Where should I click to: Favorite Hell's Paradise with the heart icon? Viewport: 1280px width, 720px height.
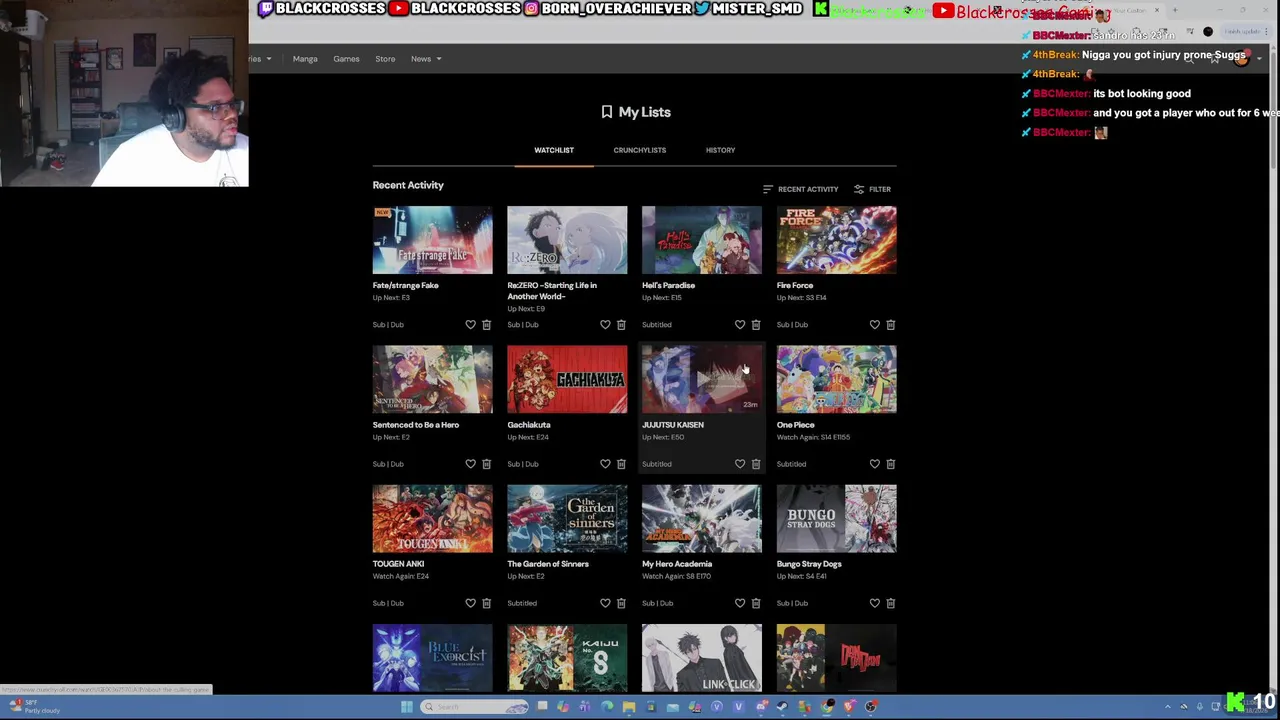(x=740, y=325)
